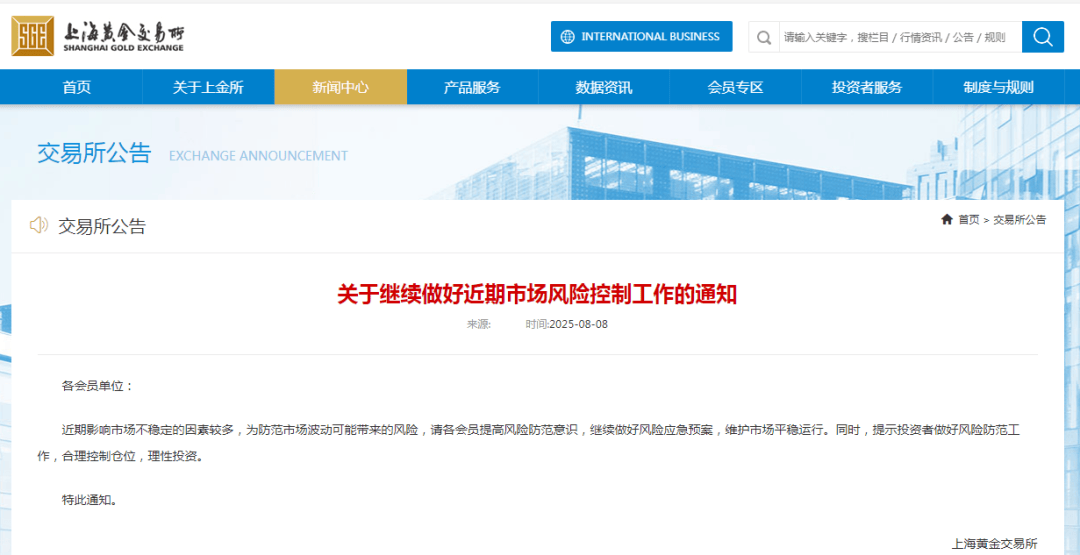The width and height of the screenshot is (1080, 555).
Task: Click the EXCHANGE ANNOUNCEMENT banner subtitle
Action: (258, 156)
